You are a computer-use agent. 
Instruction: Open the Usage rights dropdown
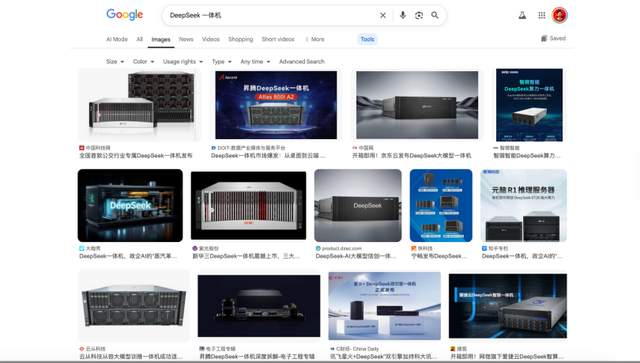click(x=183, y=62)
